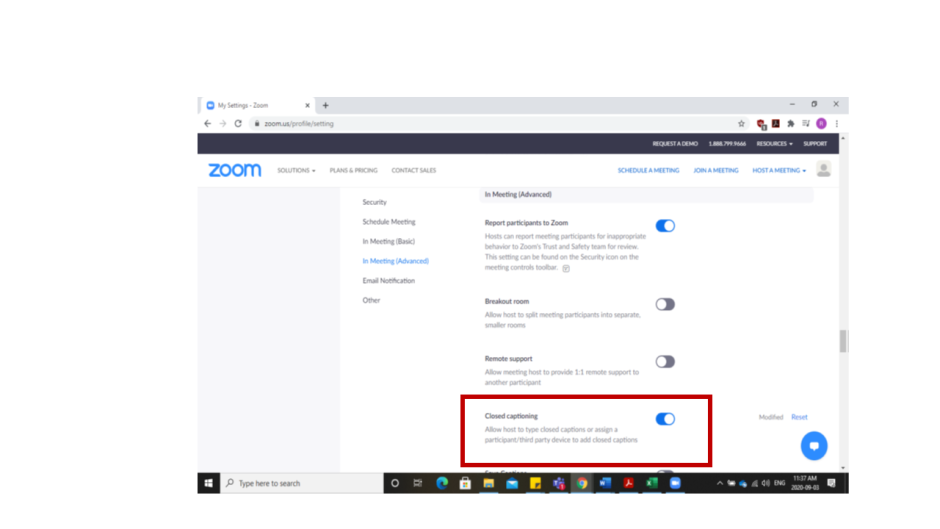Launch Microsoft Edge from taskbar
940x529 pixels.
(442, 483)
